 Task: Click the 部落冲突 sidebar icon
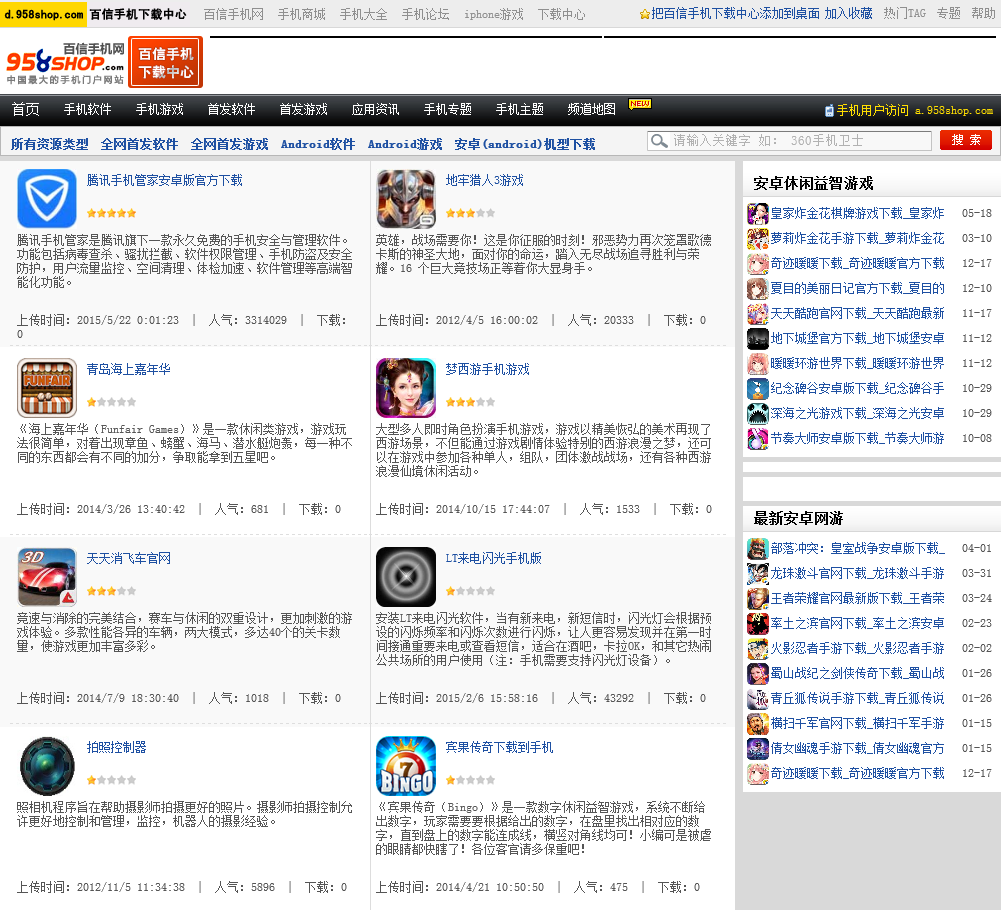coord(757,548)
